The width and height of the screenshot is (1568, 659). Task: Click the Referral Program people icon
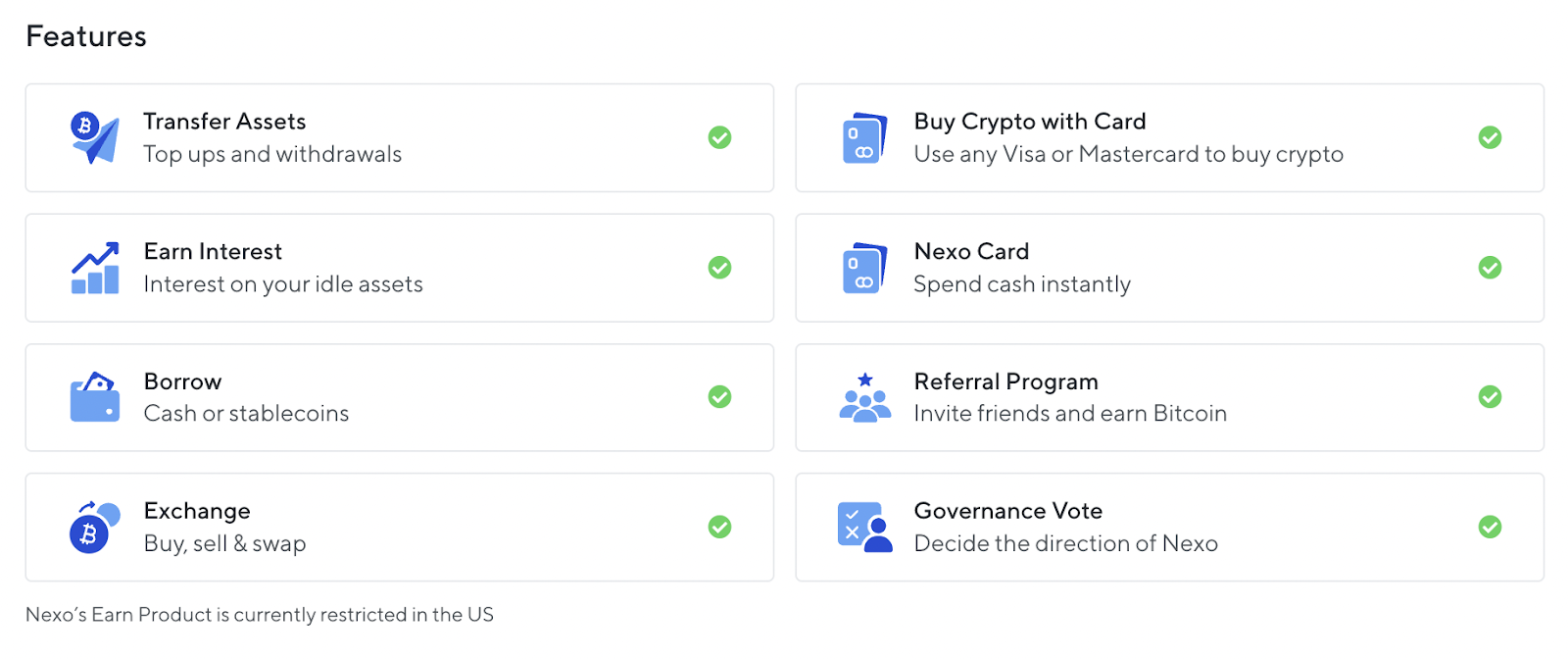(864, 397)
